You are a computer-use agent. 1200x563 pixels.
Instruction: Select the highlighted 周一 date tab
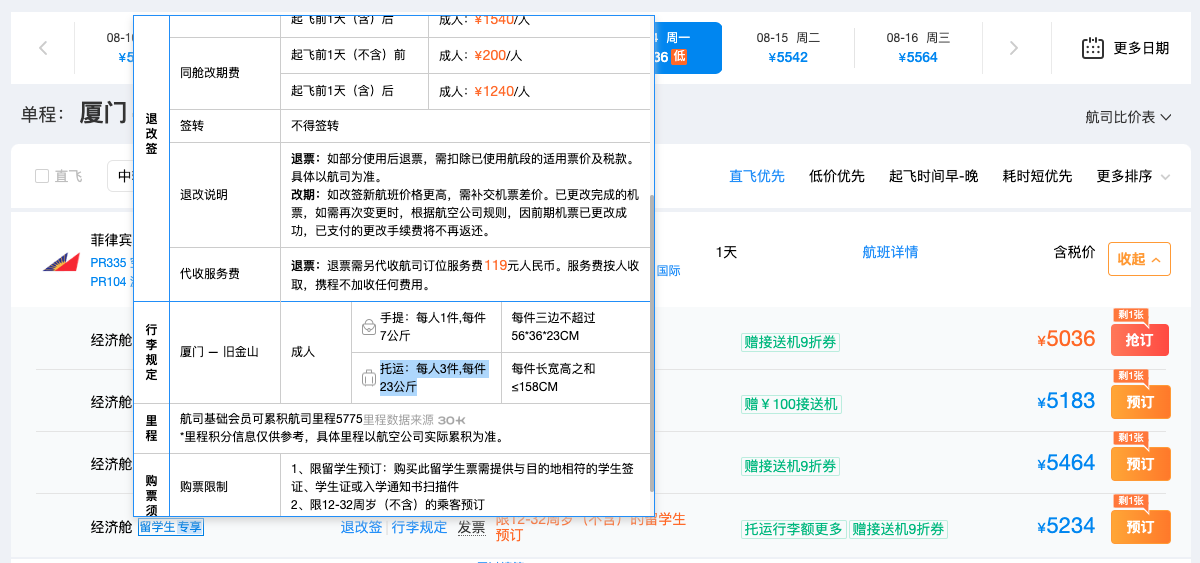688,47
